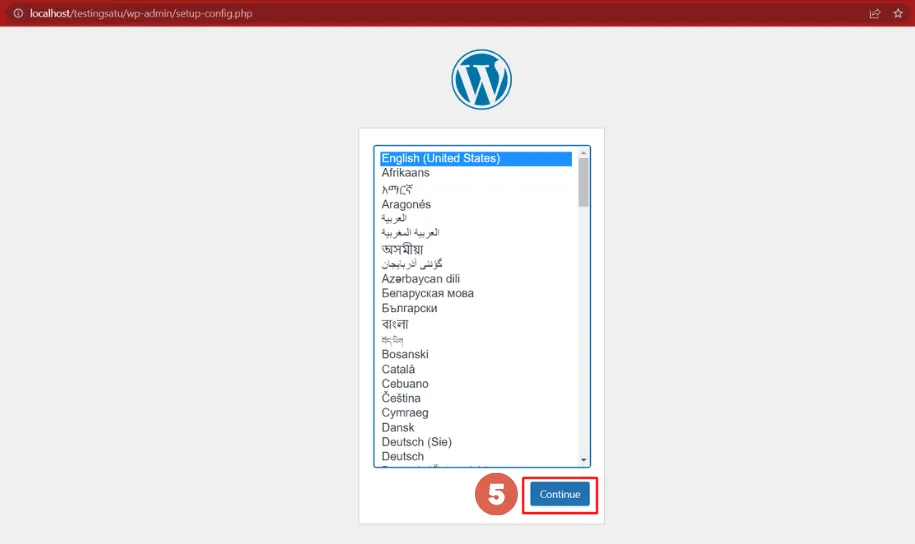Image resolution: width=915 pixels, height=544 pixels.
Task: Select Беларуская мова language
Action: pyautogui.click(x=476, y=293)
